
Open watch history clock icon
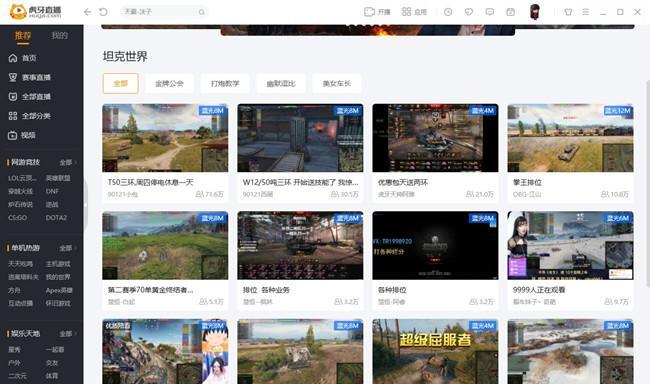click(448, 12)
